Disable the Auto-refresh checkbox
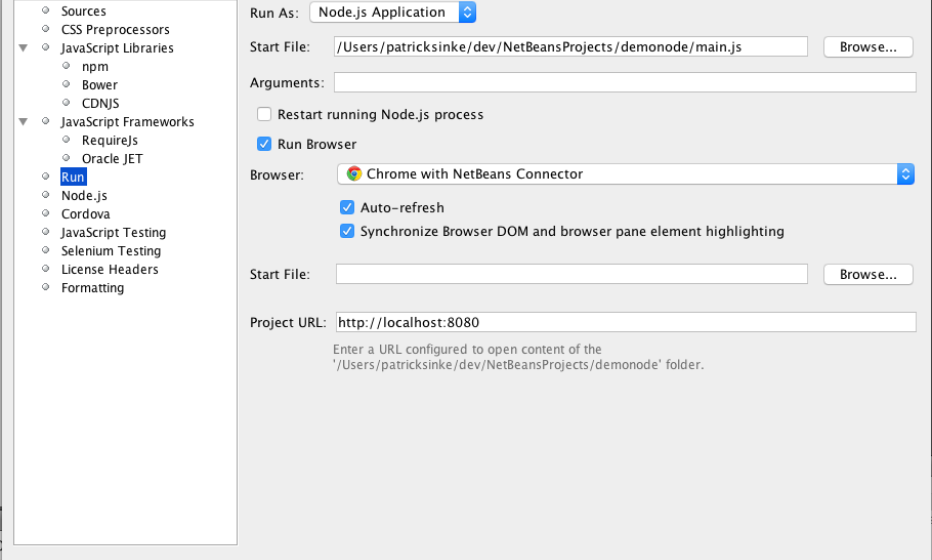This screenshot has height=560, width=932. point(347,208)
